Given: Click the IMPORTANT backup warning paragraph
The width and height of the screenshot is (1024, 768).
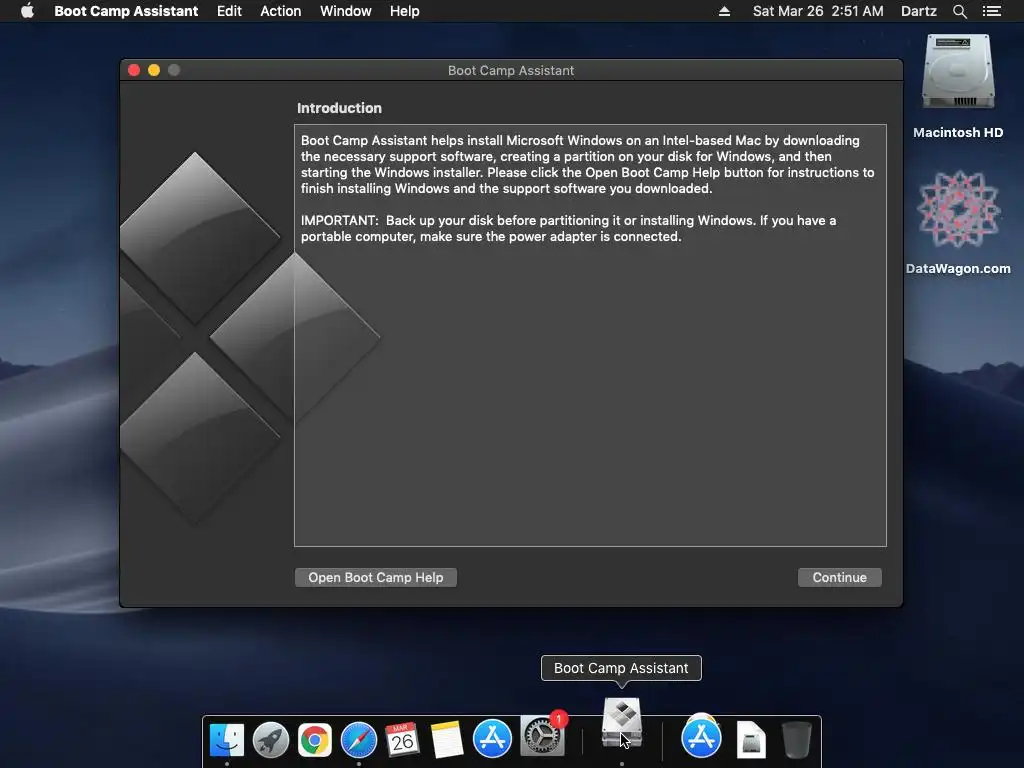Looking at the screenshot, I should (568, 229).
